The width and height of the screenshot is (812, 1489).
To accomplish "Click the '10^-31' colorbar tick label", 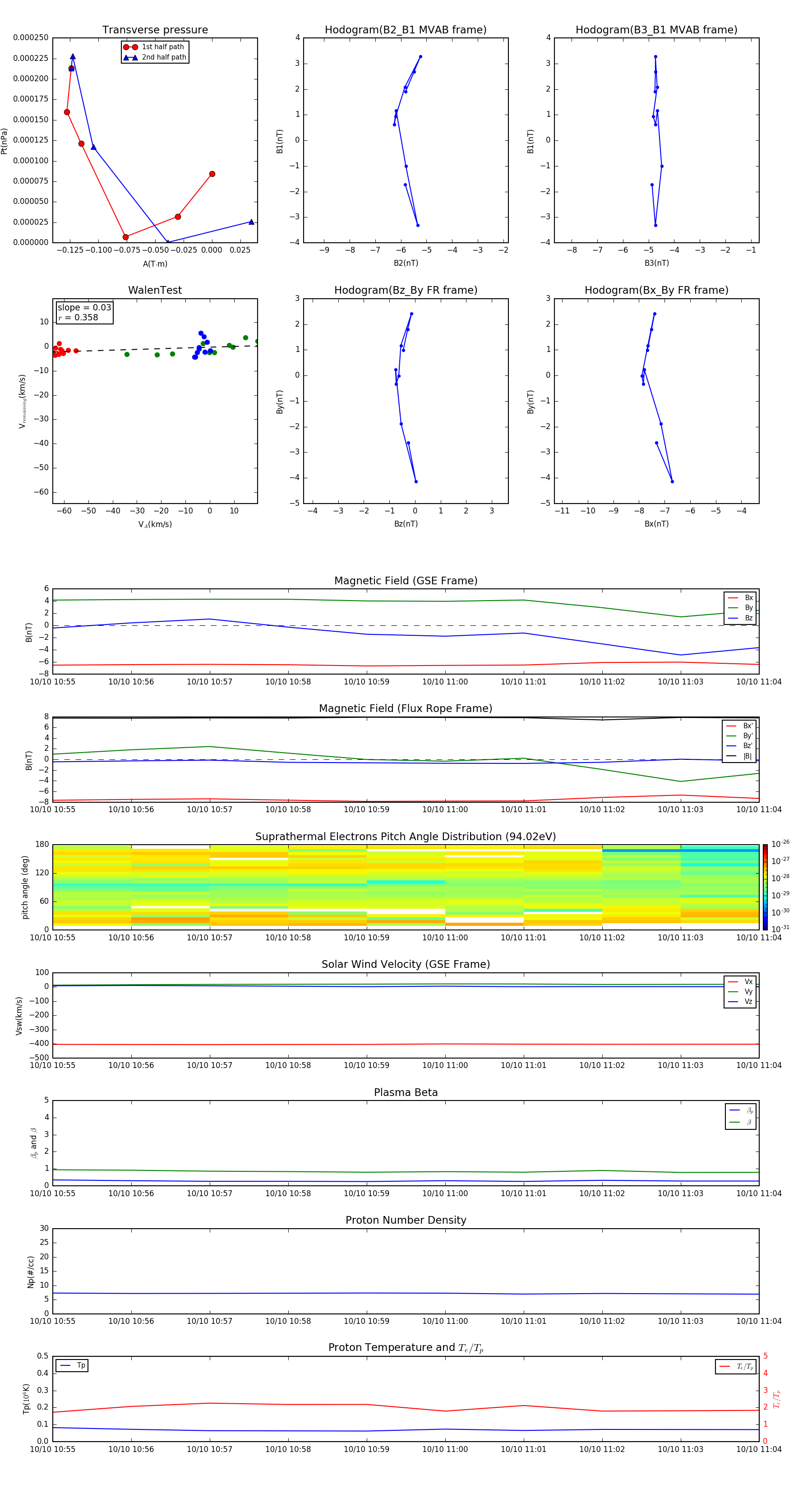I will click(x=780, y=929).
